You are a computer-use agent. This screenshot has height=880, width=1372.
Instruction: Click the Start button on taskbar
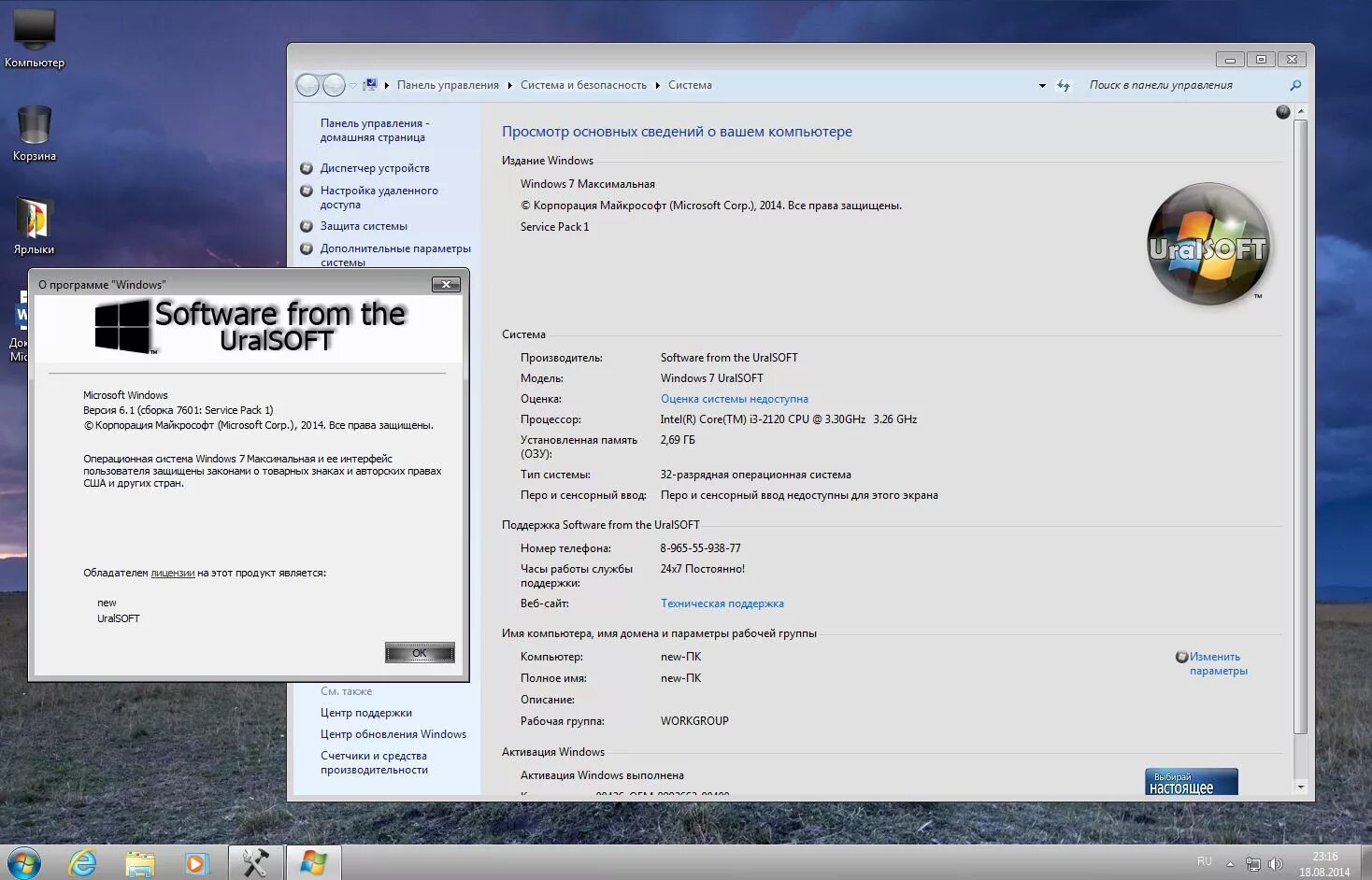pos(24,862)
